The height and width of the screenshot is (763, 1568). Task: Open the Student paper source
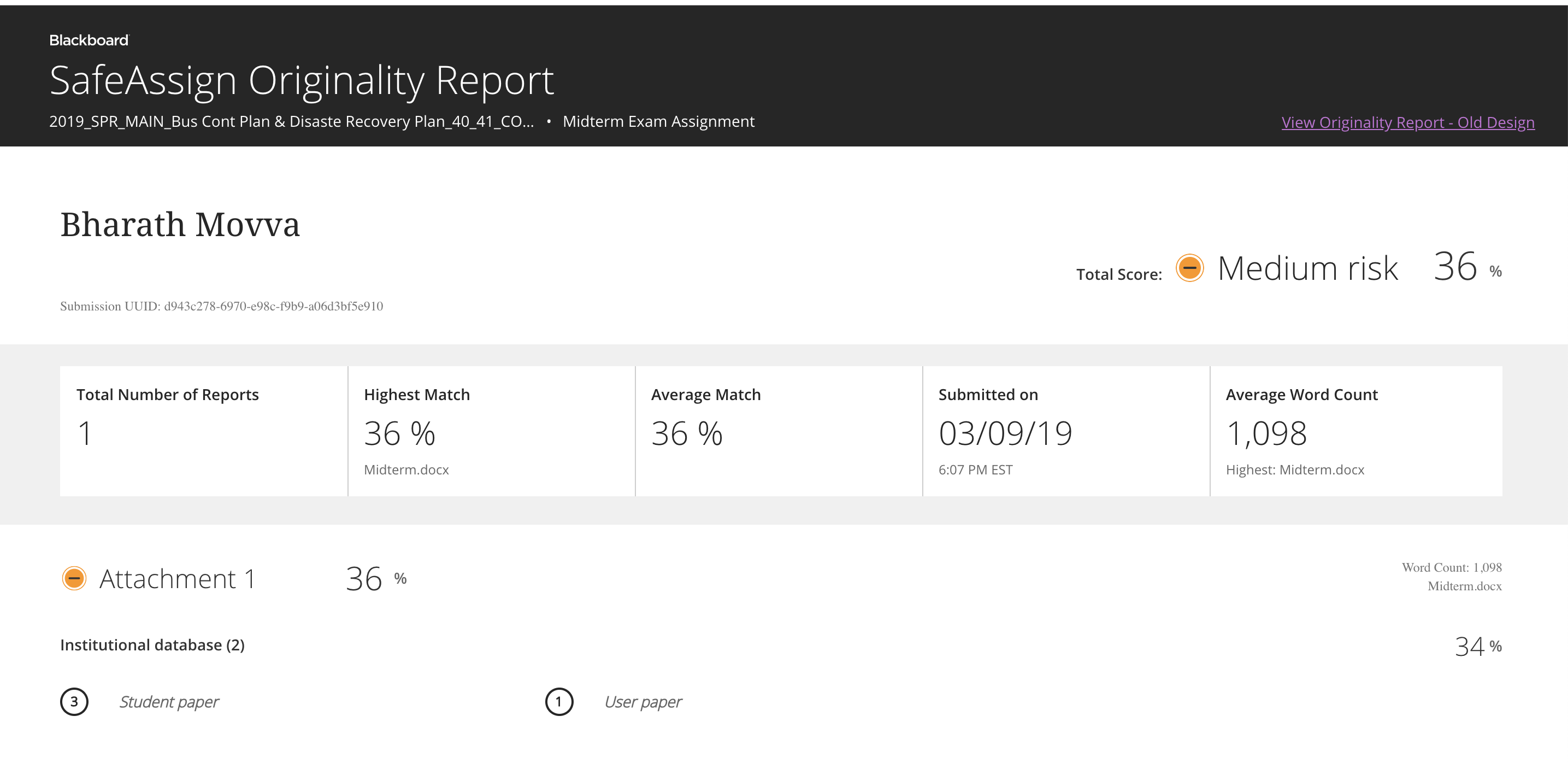169,702
